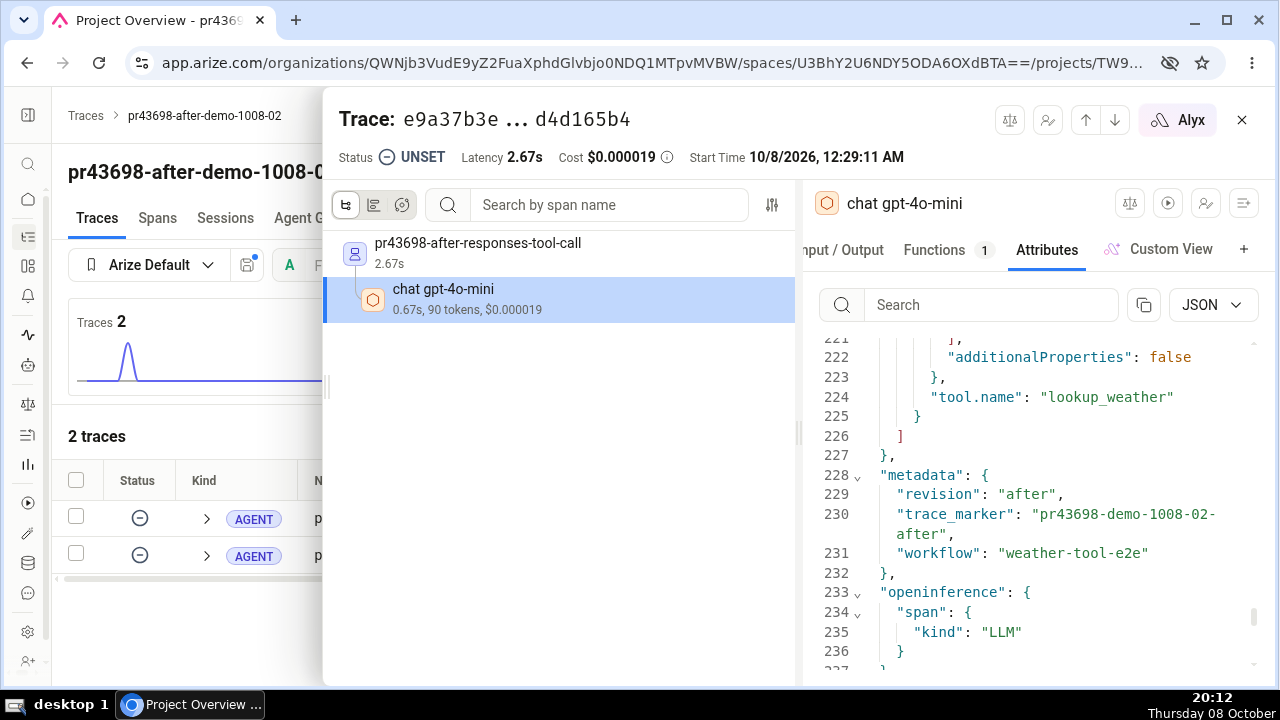Click the attributes Search field
Viewport: 1280px width, 720px height.
(x=990, y=305)
